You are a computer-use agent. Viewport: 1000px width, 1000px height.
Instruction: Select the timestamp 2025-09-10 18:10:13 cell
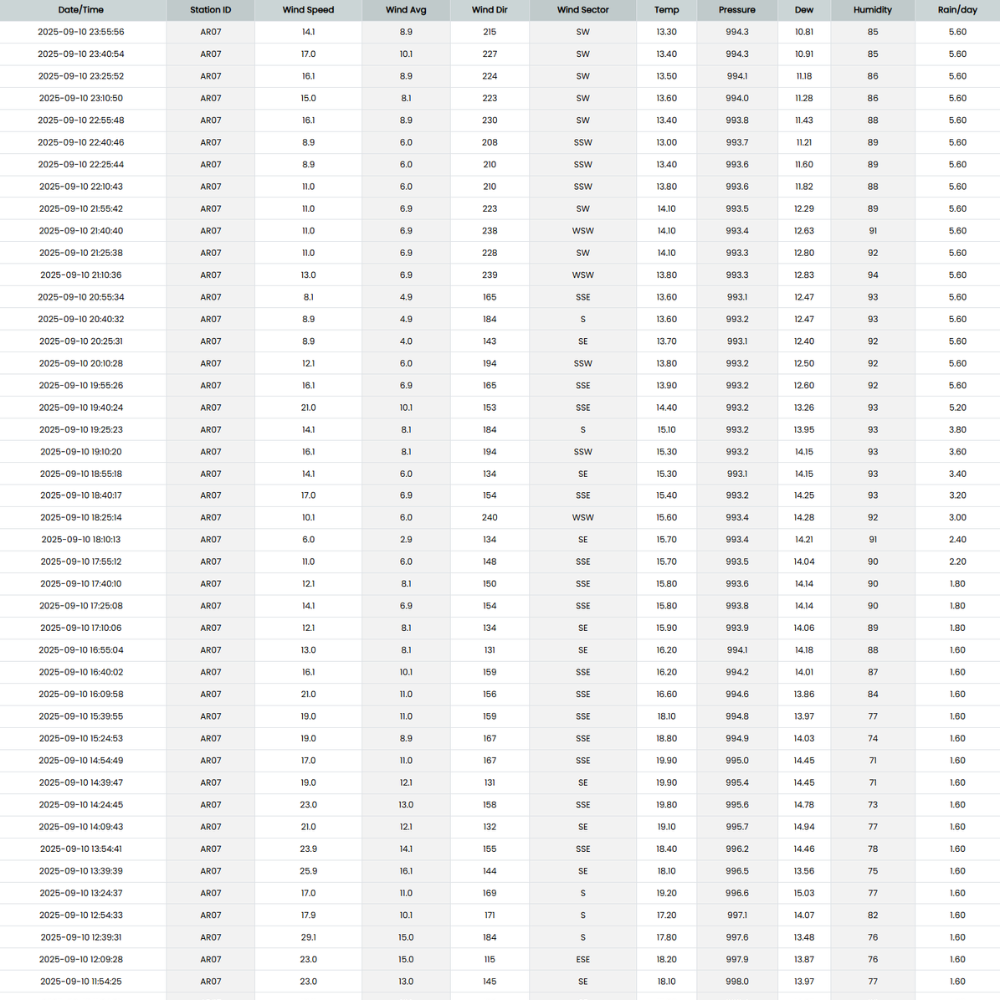tap(81, 540)
